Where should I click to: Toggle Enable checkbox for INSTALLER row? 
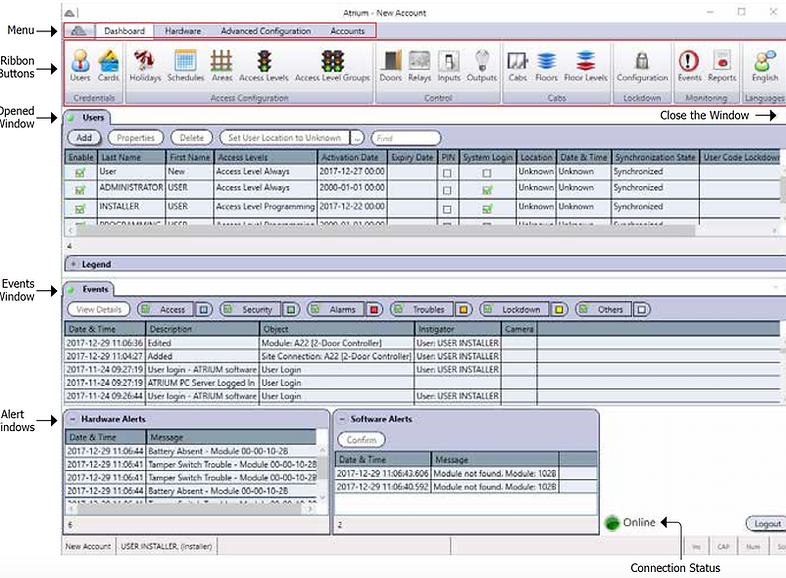point(80,209)
